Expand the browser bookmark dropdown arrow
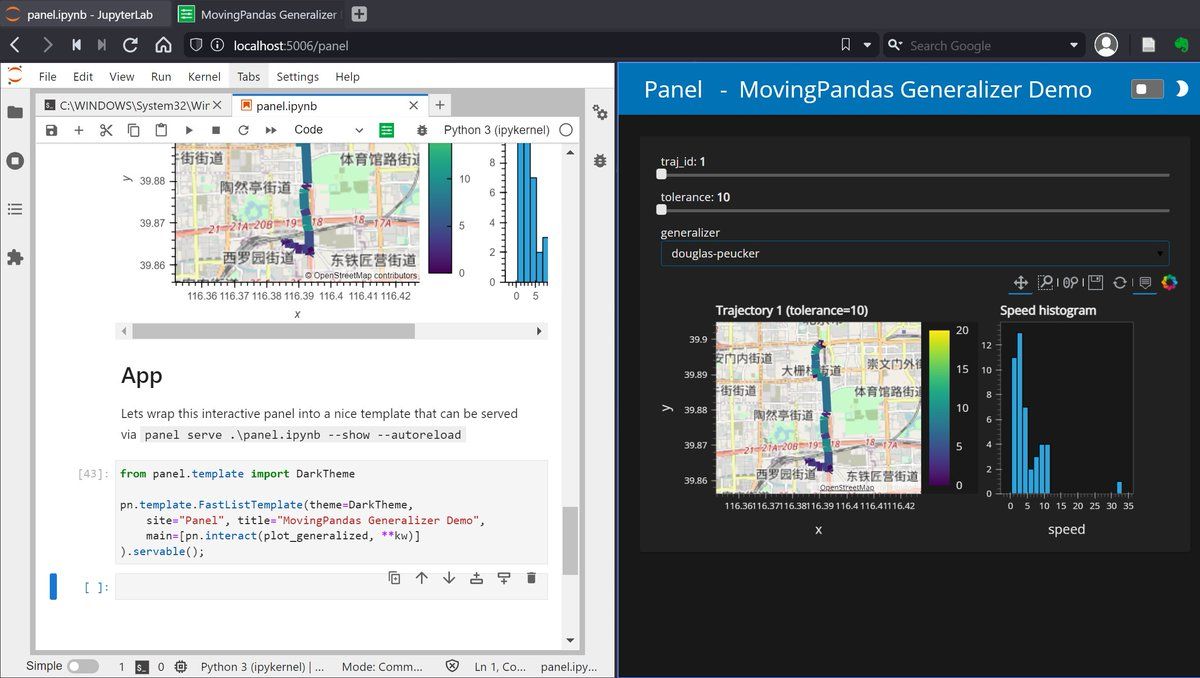Screen dimensions: 1200x678 click(867, 45)
